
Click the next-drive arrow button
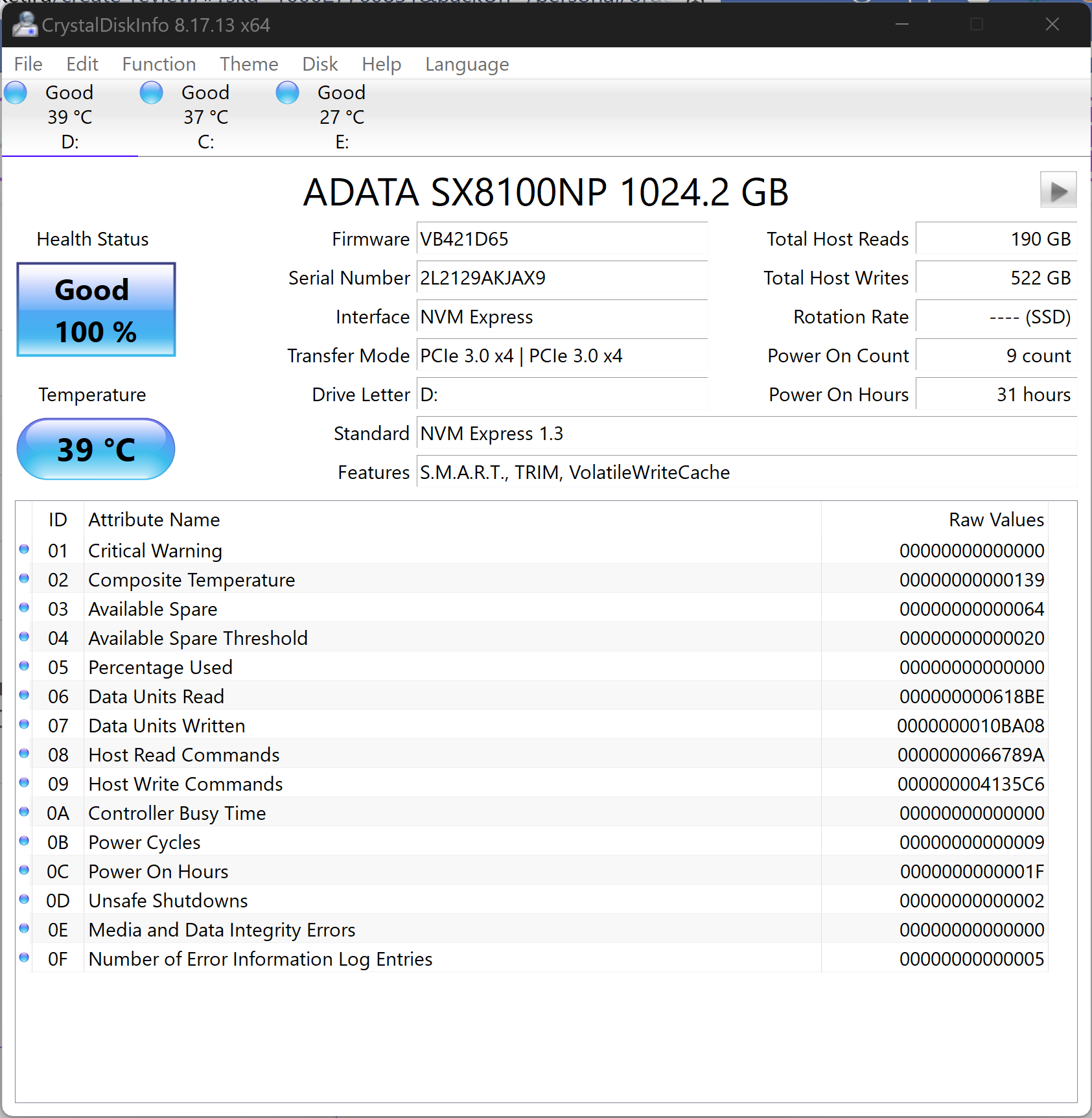1058,190
